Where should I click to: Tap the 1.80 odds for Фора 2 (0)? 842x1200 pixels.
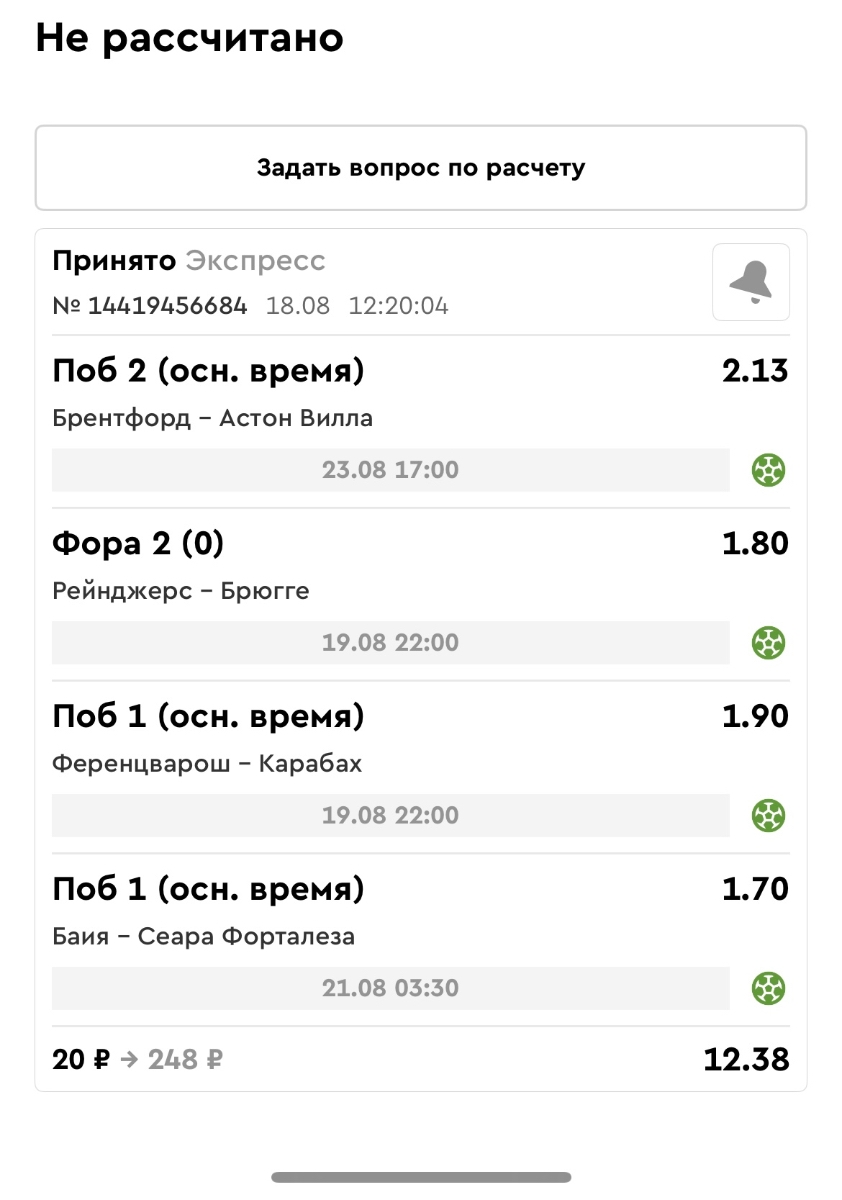[755, 544]
